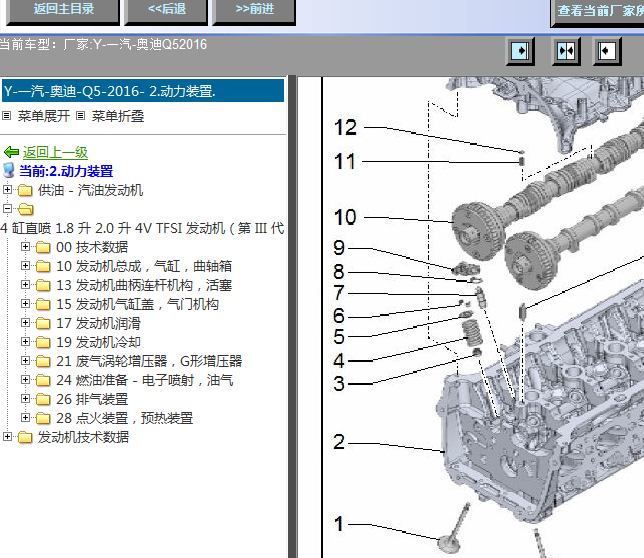Follow the 返回上一级 link
This screenshot has width=644, height=558.
tap(55, 152)
